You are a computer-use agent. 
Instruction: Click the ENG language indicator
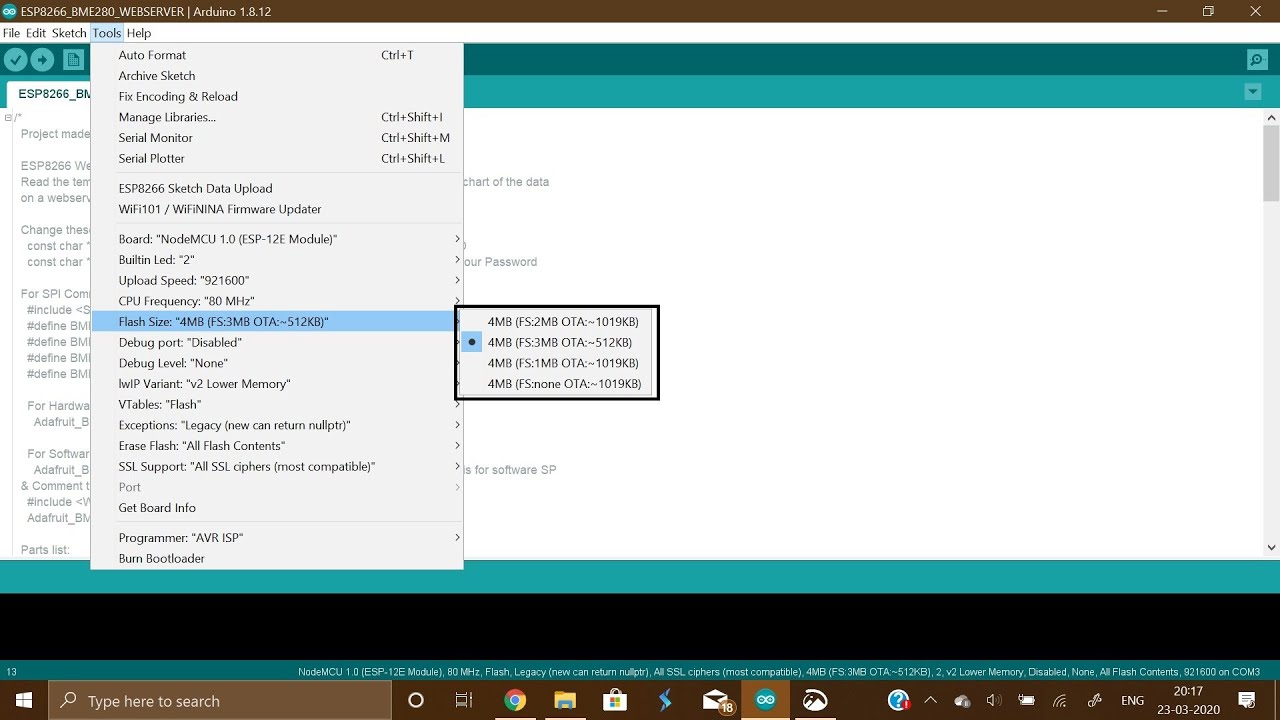[1132, 701]
